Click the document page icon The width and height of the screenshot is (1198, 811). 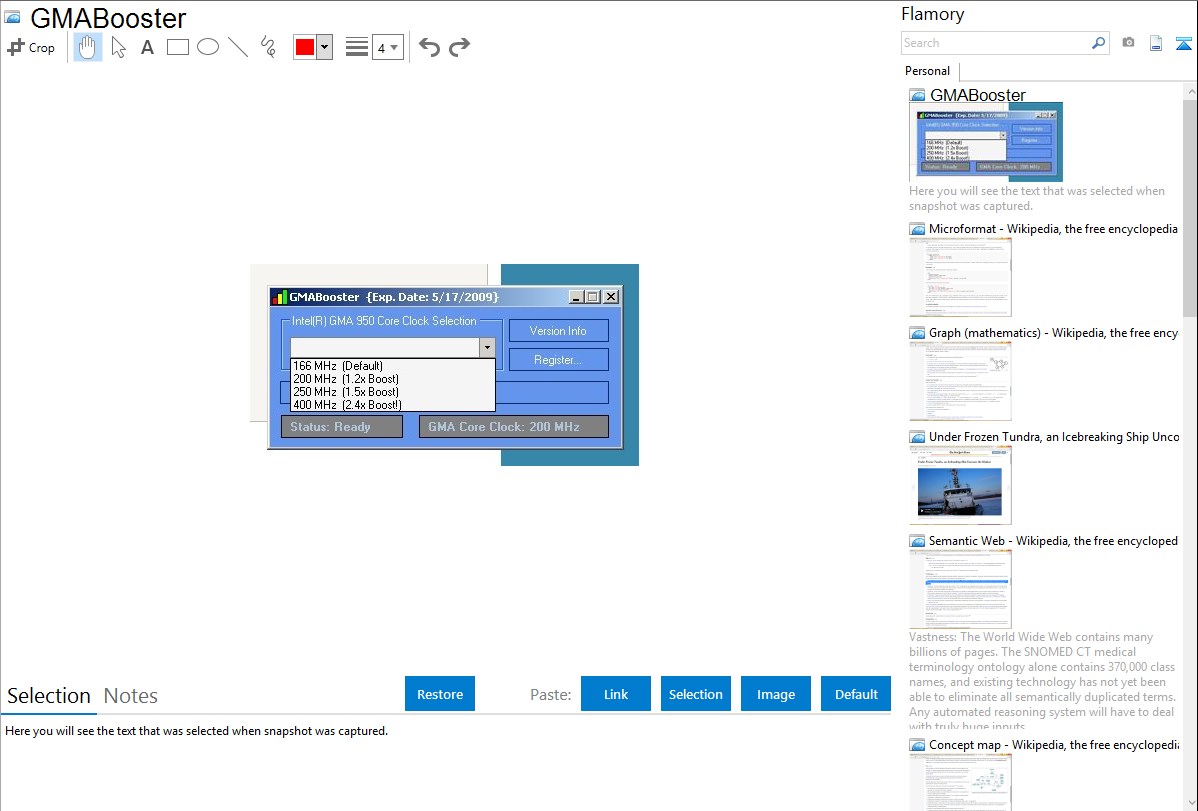(1156, 44)
